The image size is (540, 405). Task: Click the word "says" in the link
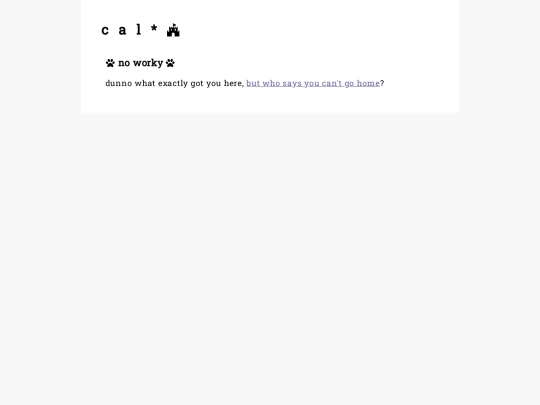click(x=292, y=84)
